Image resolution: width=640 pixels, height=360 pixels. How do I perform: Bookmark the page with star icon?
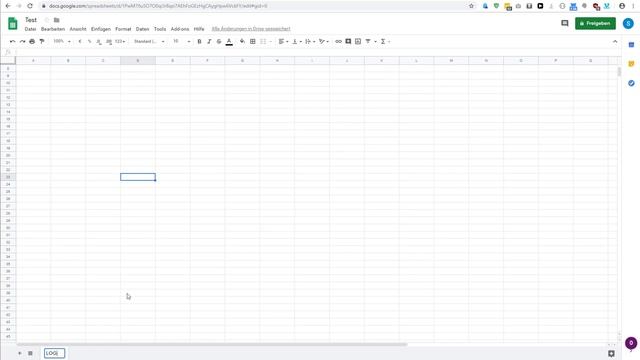pyautogui.click(x=471, y=6)
